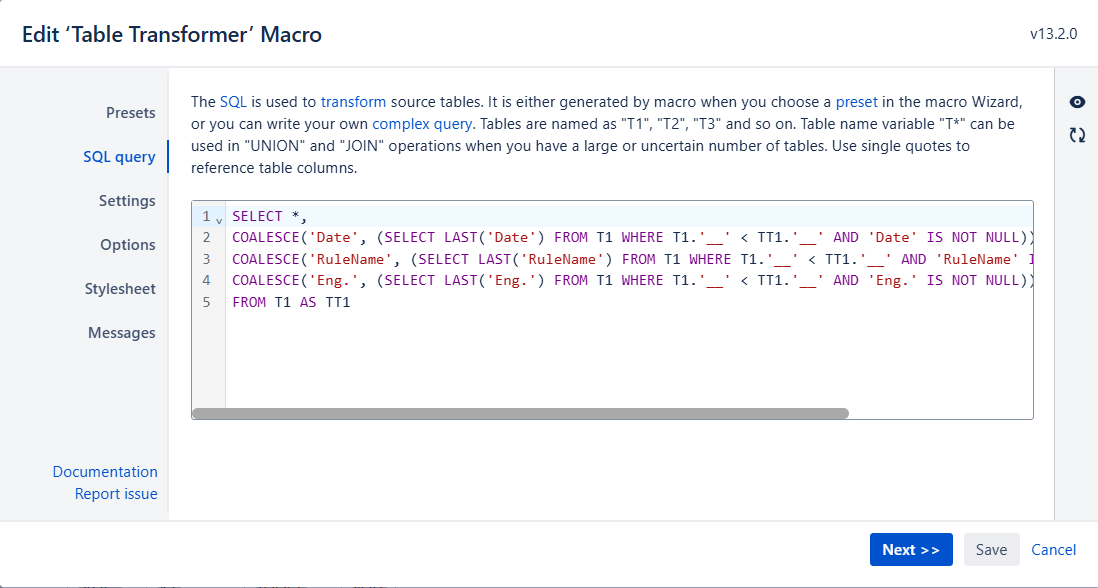Toggle the preview eye icon
The image size is (1098, 588).
click(x=1077, y=102)
